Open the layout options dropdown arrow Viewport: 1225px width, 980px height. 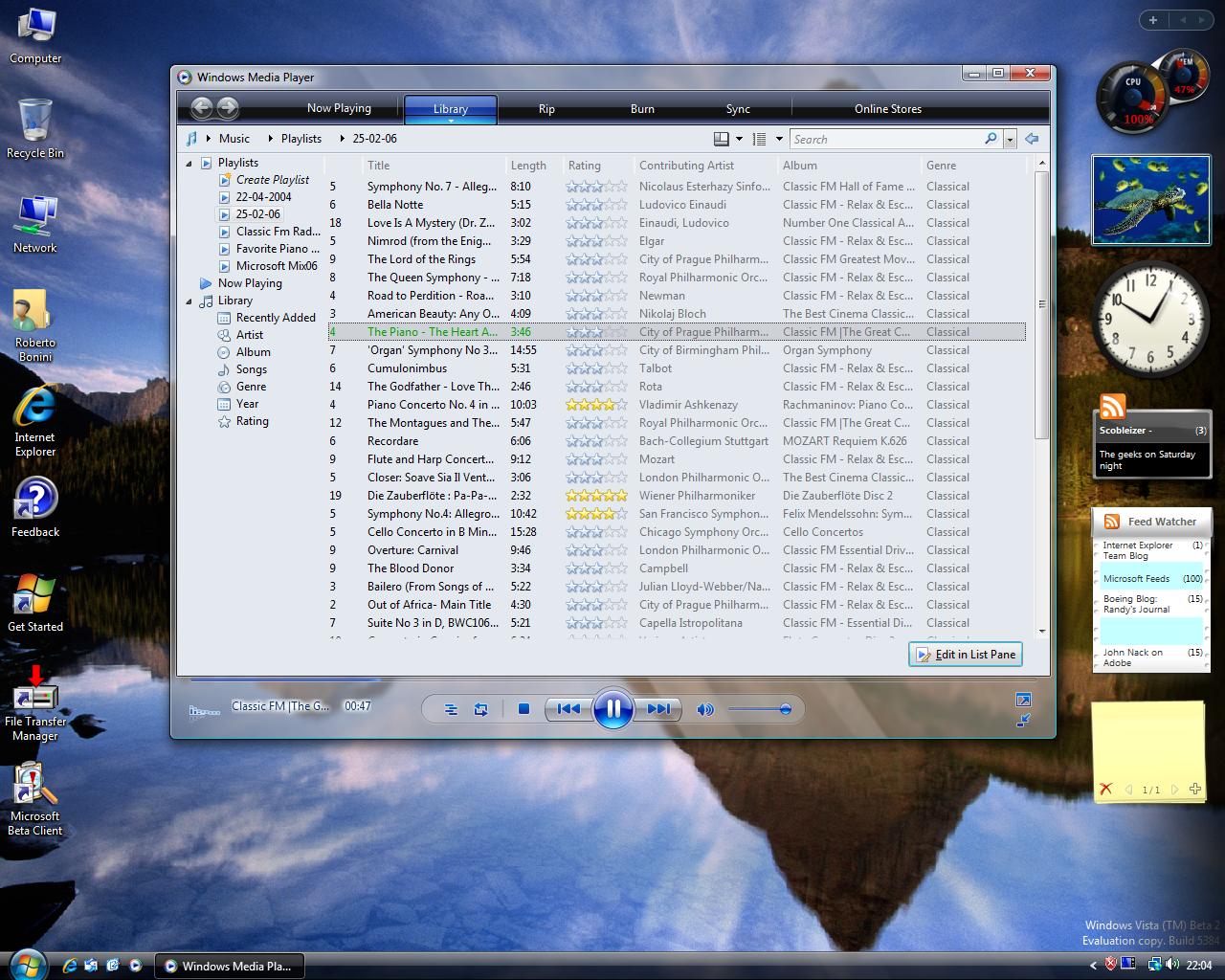pos(739,139)
